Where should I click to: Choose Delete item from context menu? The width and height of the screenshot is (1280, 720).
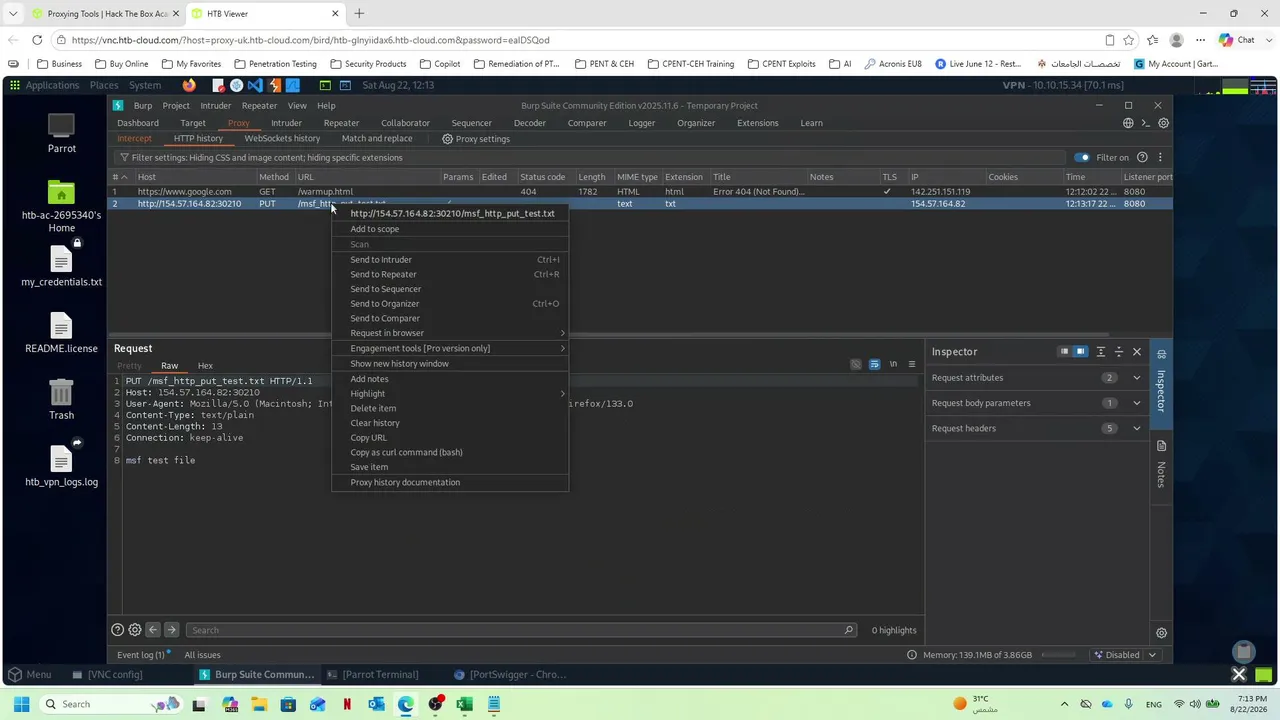[x=450, y=408]
